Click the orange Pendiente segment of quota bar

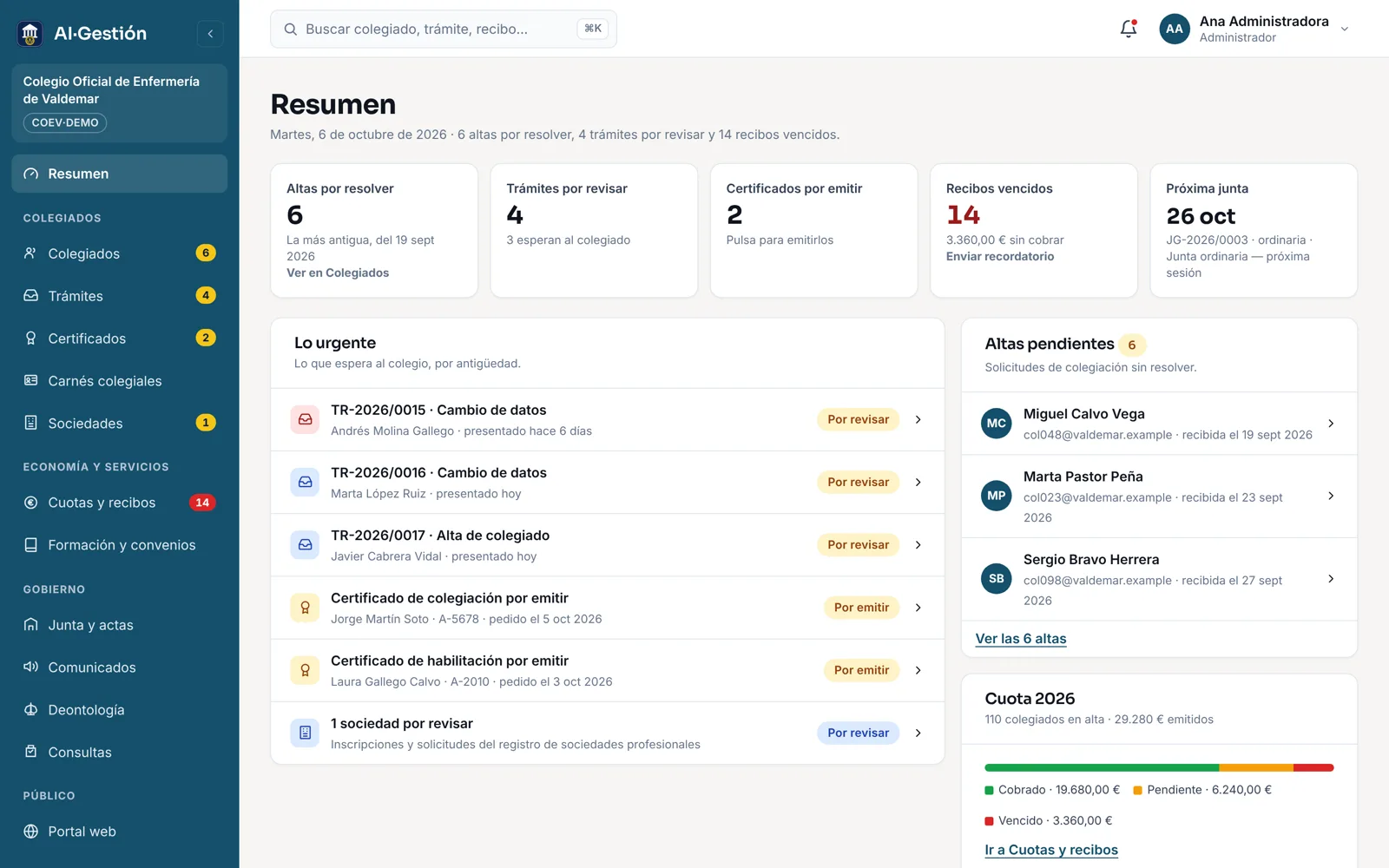(x=1256, y=768)
